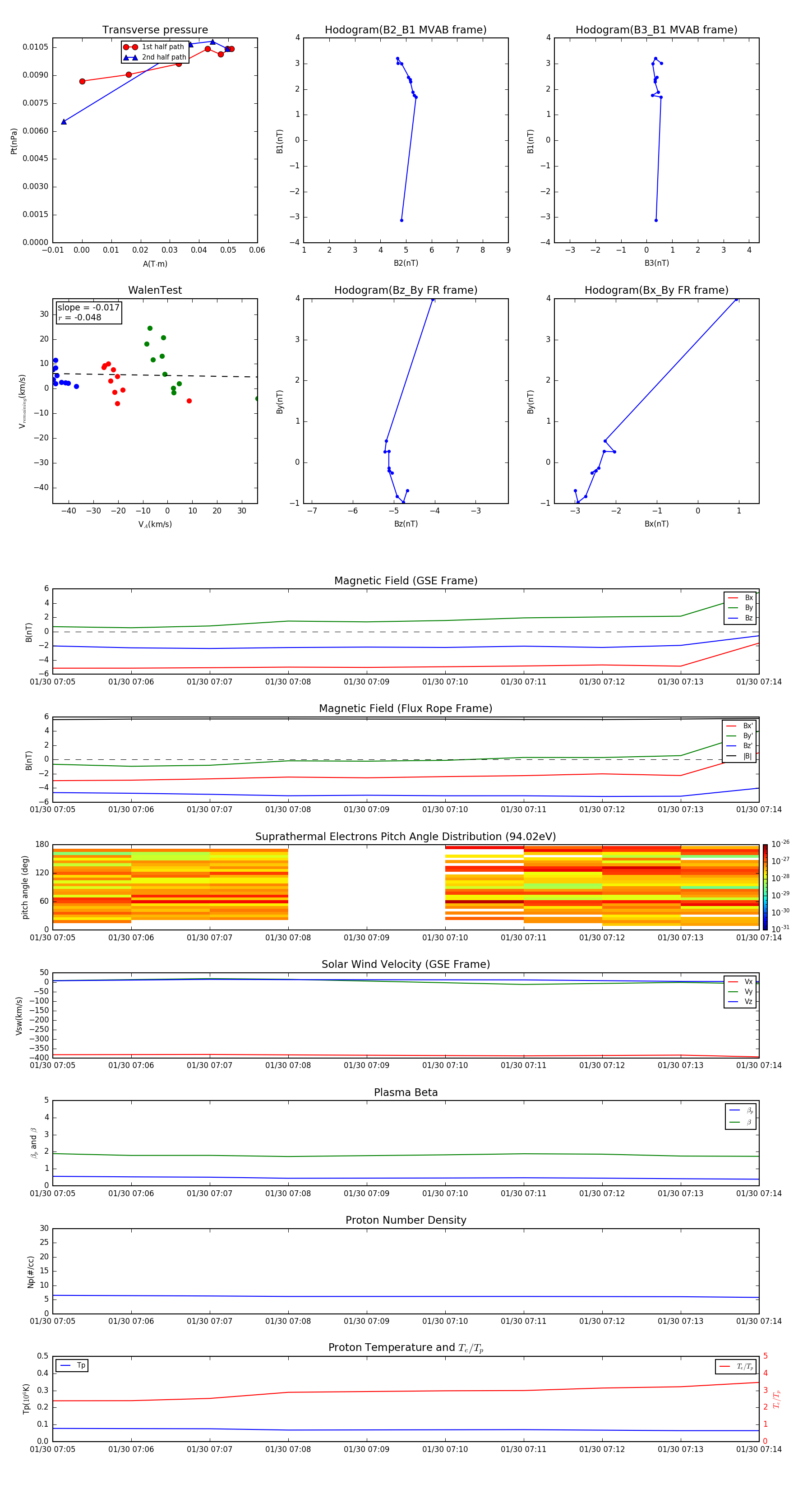Viewport: 812px width, 1489px height.
Task: Click the lowest data point in B3_B1 hodogram
Action: 656,220
